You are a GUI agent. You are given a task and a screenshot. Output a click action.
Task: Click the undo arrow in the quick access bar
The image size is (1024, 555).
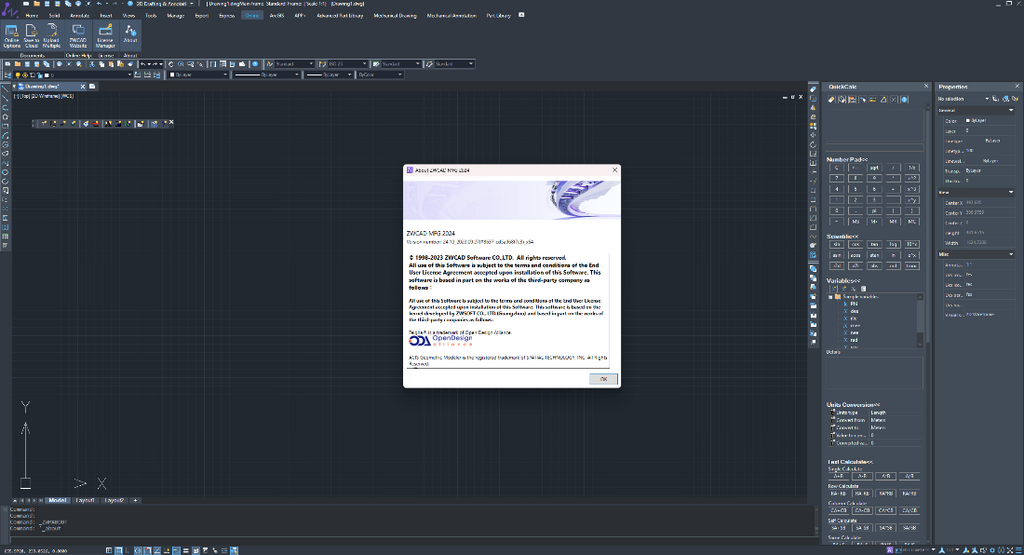click(99, 4)
